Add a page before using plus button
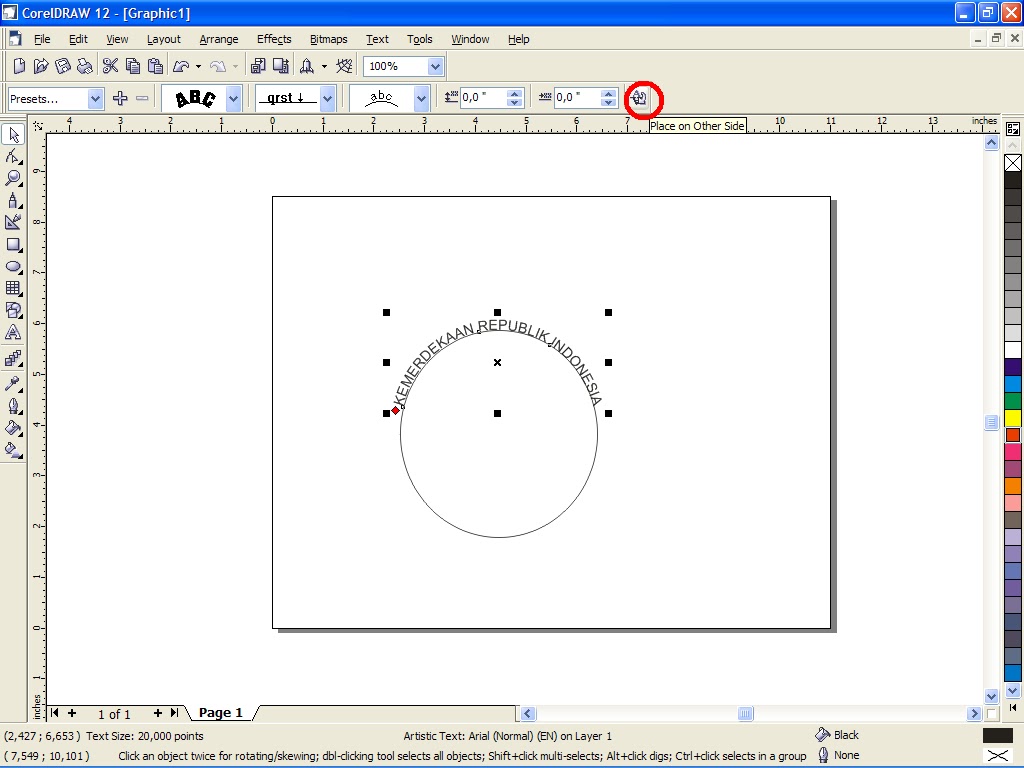1024x768 pixels. coord(72,713)
